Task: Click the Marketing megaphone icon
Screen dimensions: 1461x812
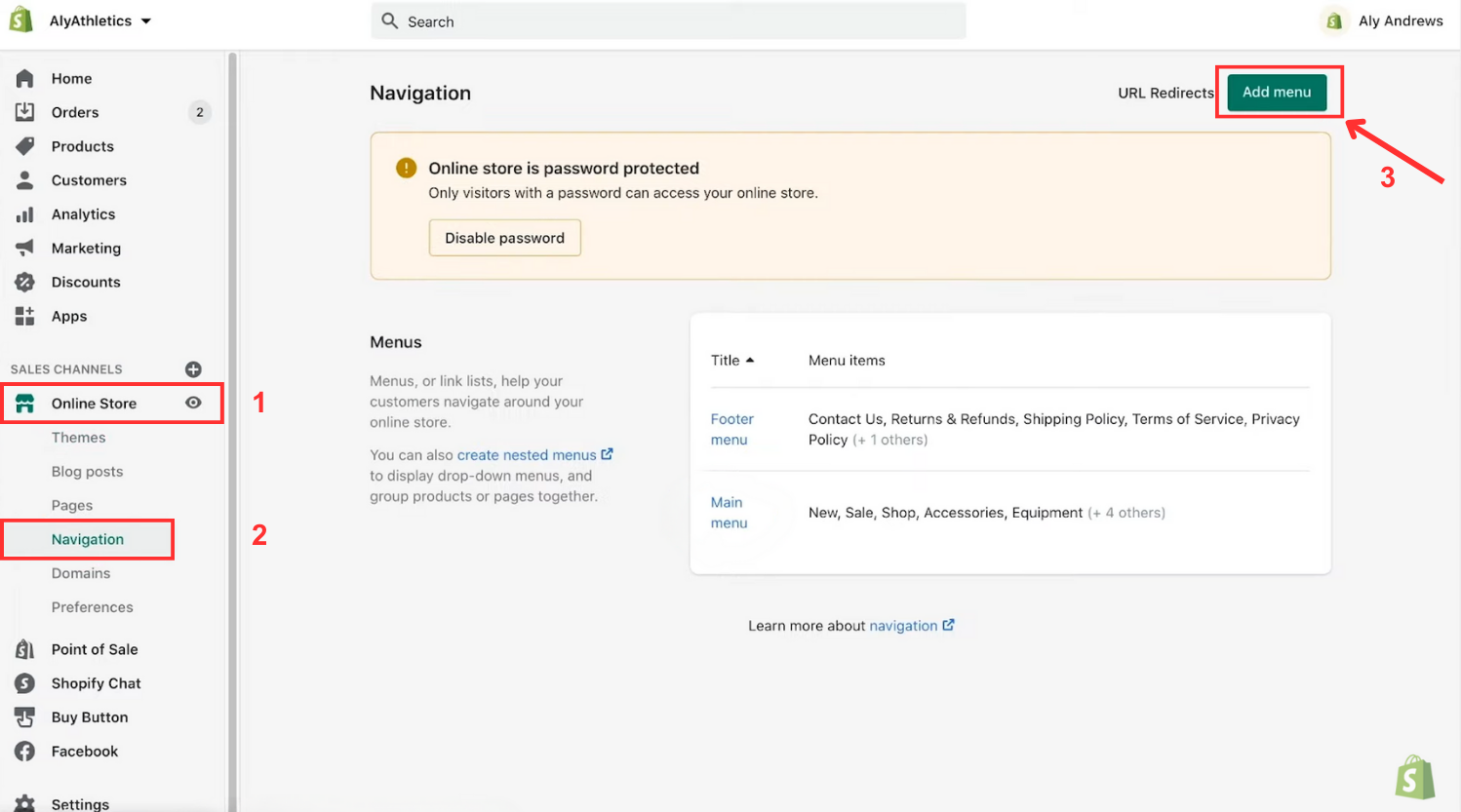Action: 24,248
